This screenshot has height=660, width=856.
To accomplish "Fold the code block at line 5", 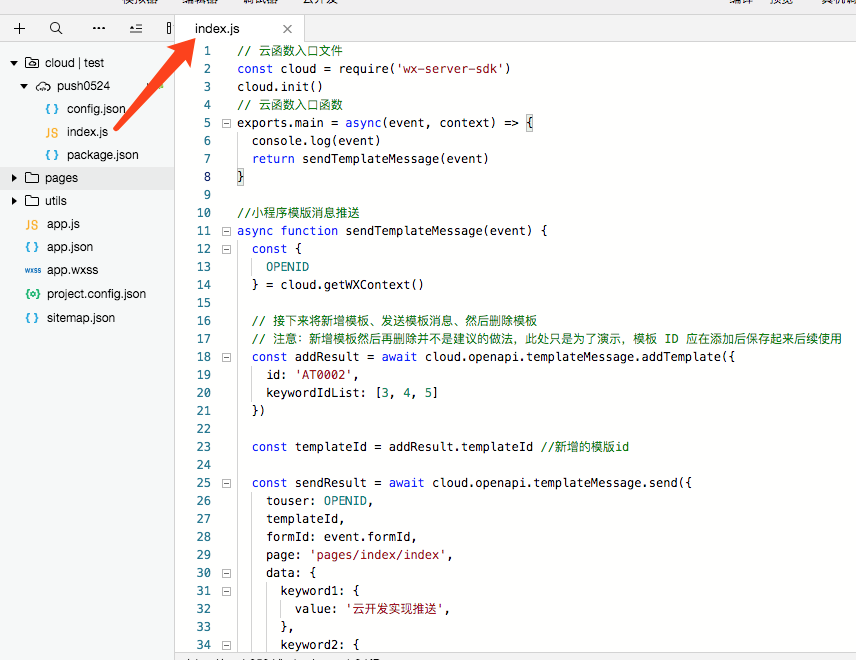I will pyautogui.click(x=226, y=123).
